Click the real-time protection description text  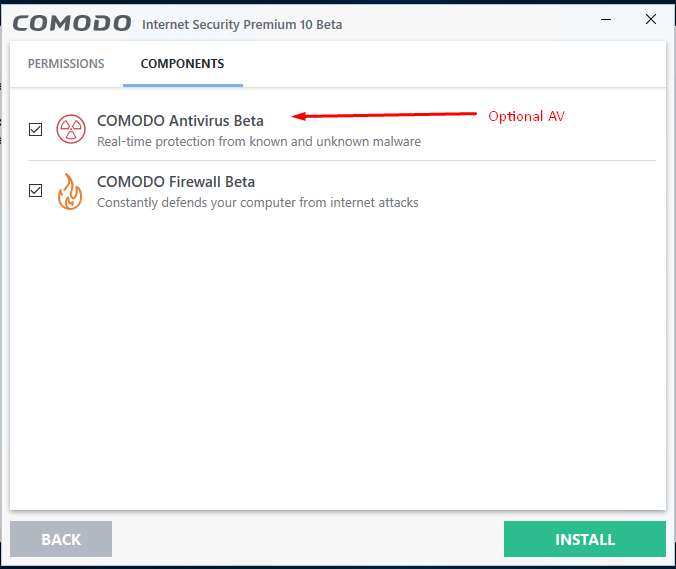(x=258, y=142)
